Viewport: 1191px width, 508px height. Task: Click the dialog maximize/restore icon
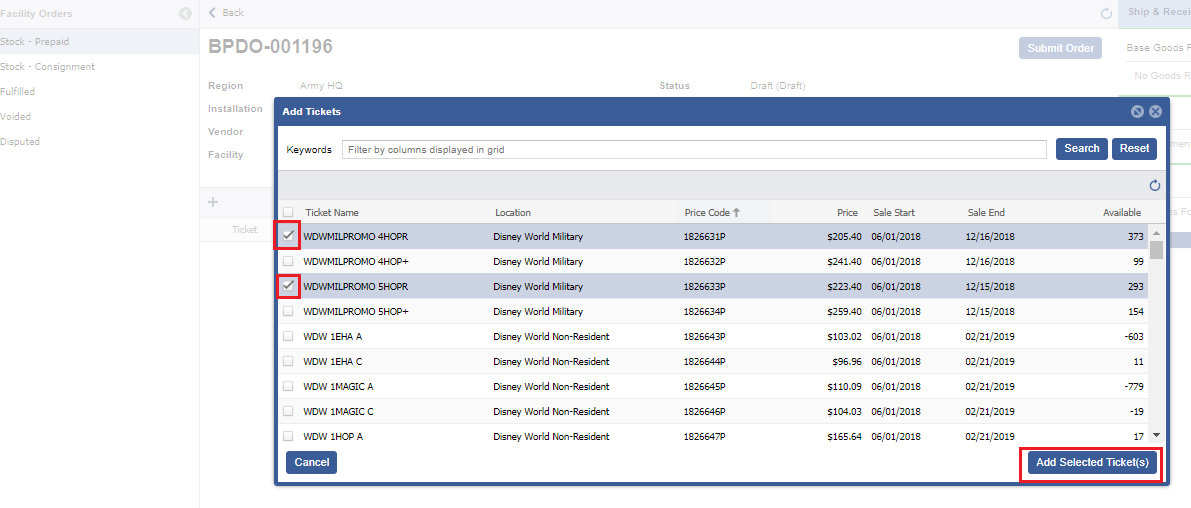(x=1137, y=112)
